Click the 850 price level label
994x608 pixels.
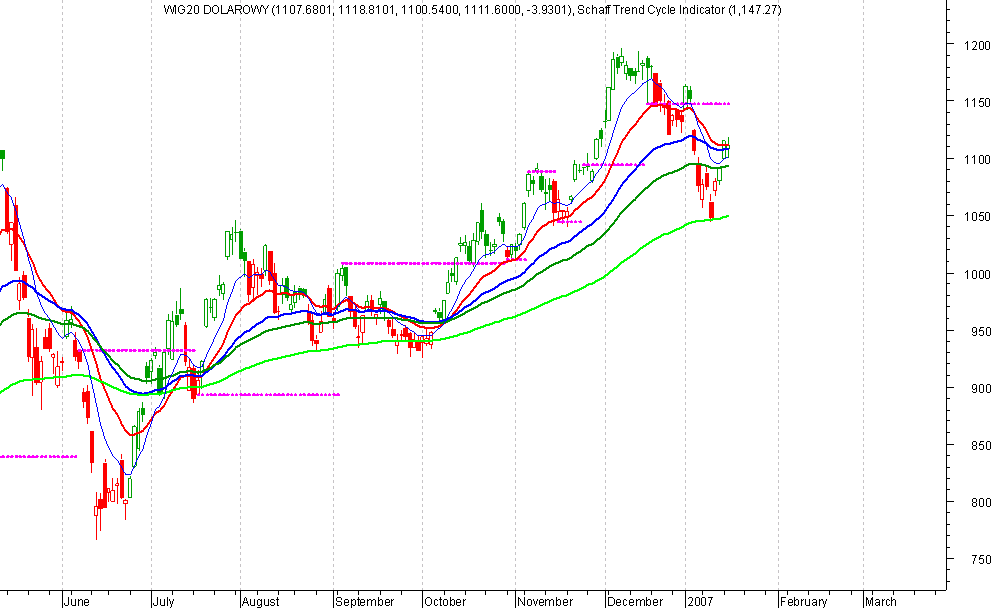pyautogui.click(x=980, y=445)
